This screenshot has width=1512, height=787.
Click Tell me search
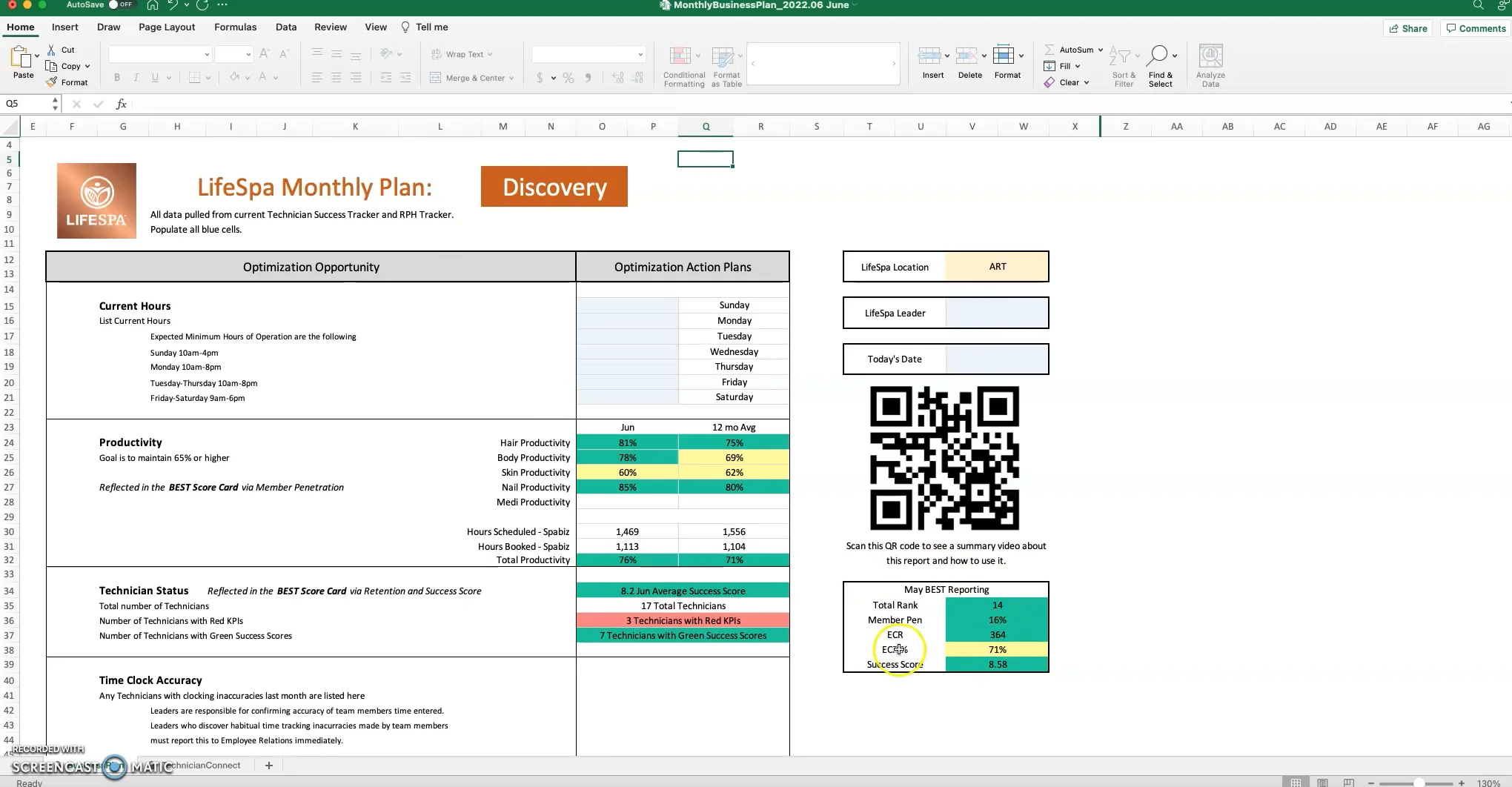pos(425,27)
